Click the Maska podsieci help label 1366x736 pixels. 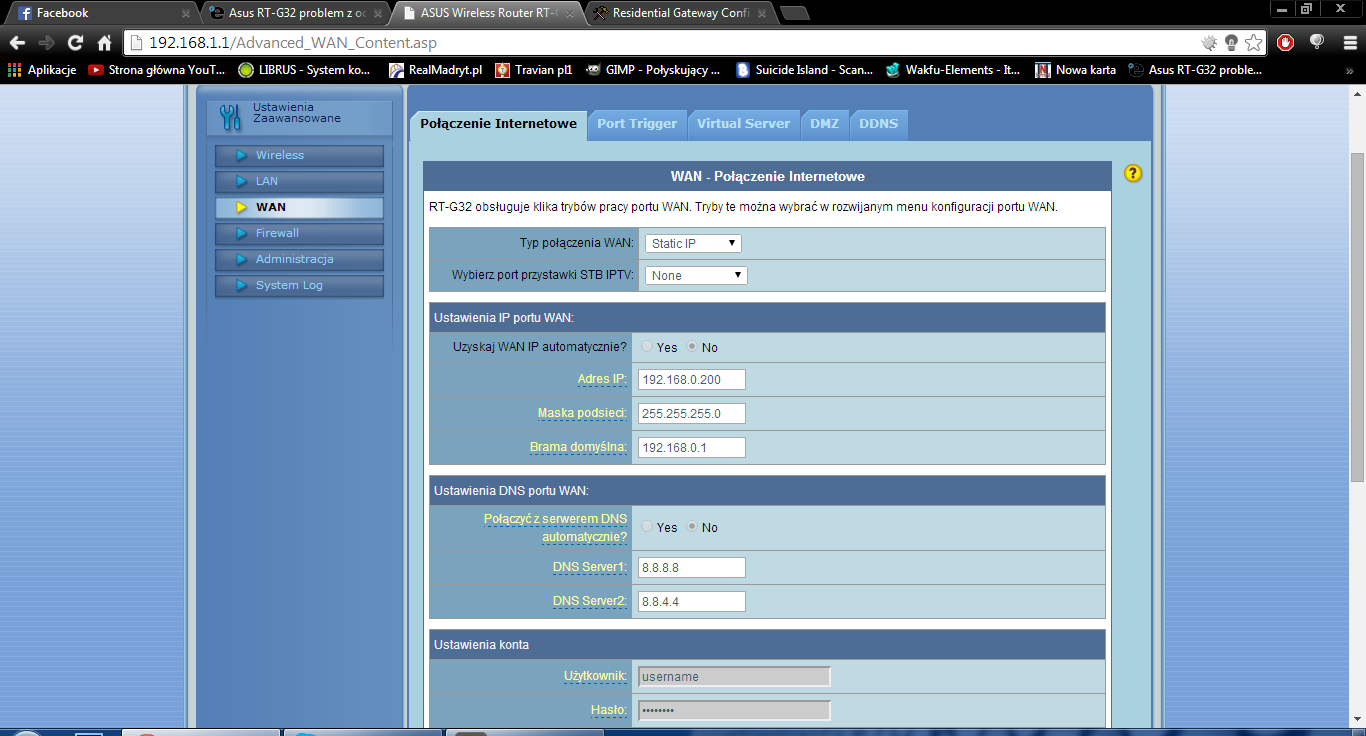[582, 413]
